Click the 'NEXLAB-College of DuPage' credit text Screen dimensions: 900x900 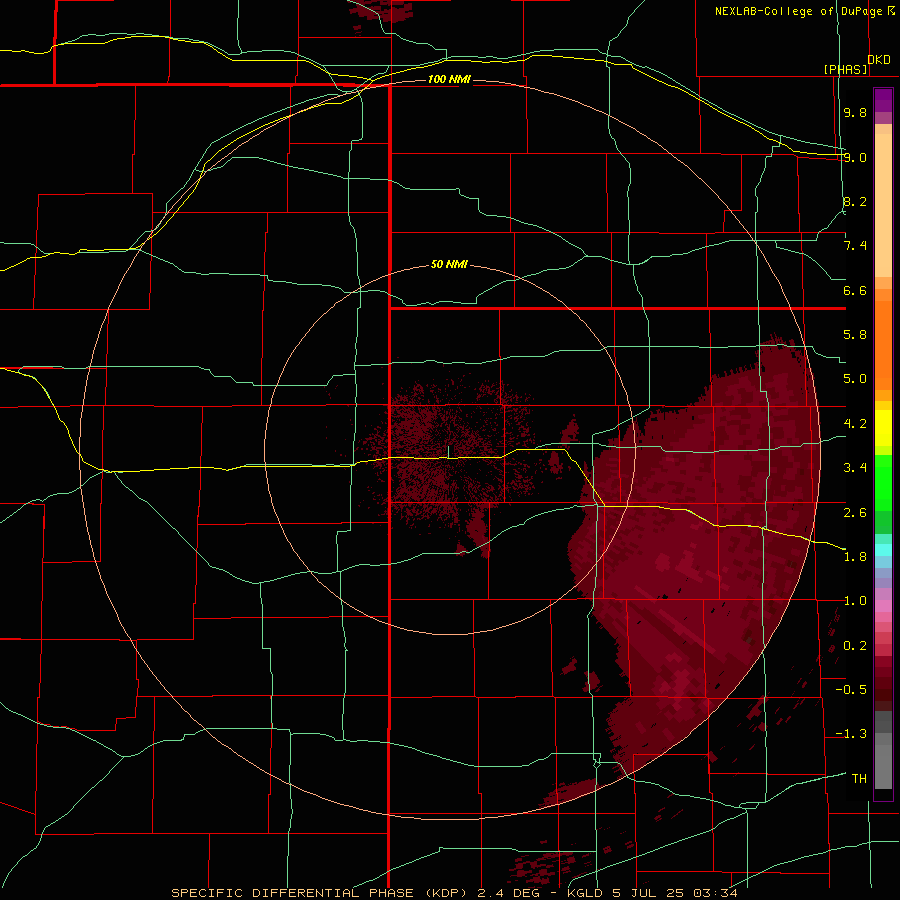coord(798,11)
